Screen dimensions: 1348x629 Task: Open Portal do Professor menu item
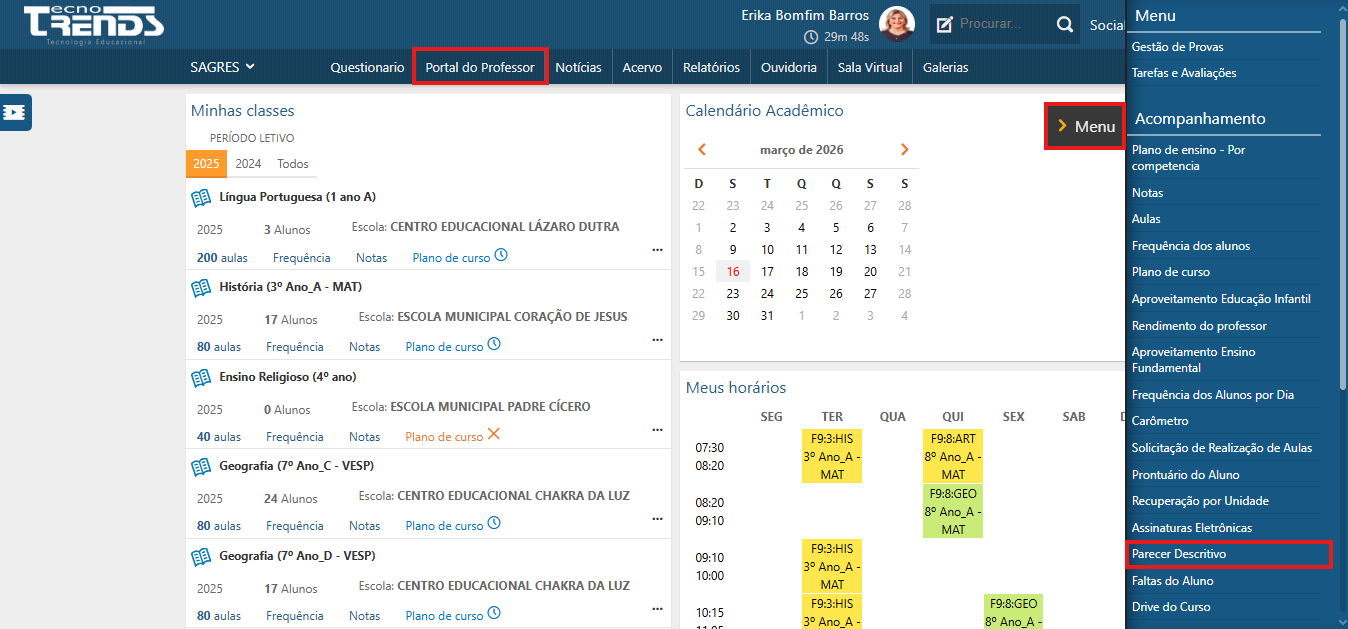480,67
